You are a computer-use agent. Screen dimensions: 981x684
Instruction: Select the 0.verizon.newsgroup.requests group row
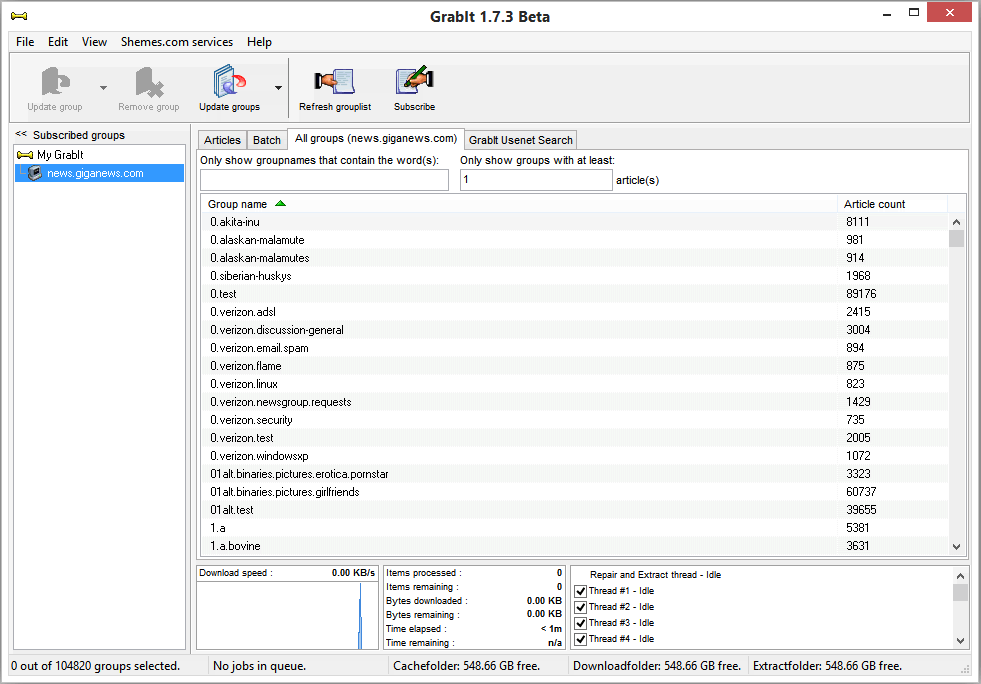(576, 402)
